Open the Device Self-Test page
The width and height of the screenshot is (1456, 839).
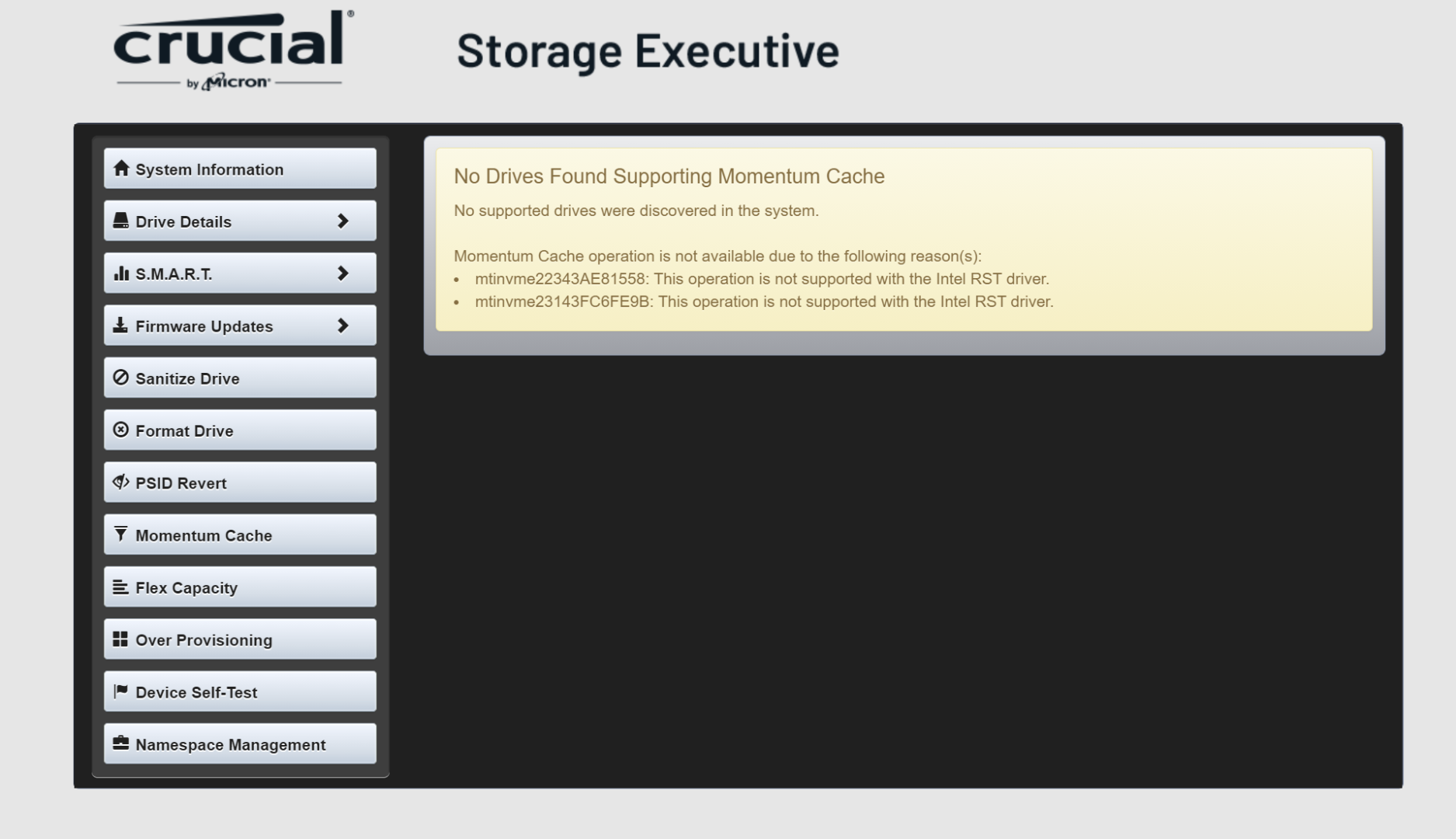click(x=240, y=692)
